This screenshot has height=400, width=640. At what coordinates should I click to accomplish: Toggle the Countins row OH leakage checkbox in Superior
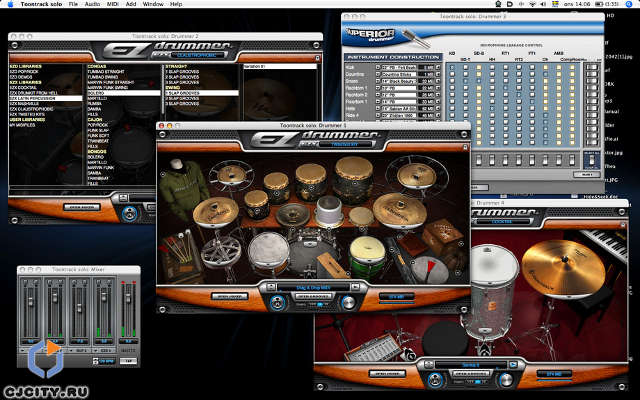[x=545, y=74]
